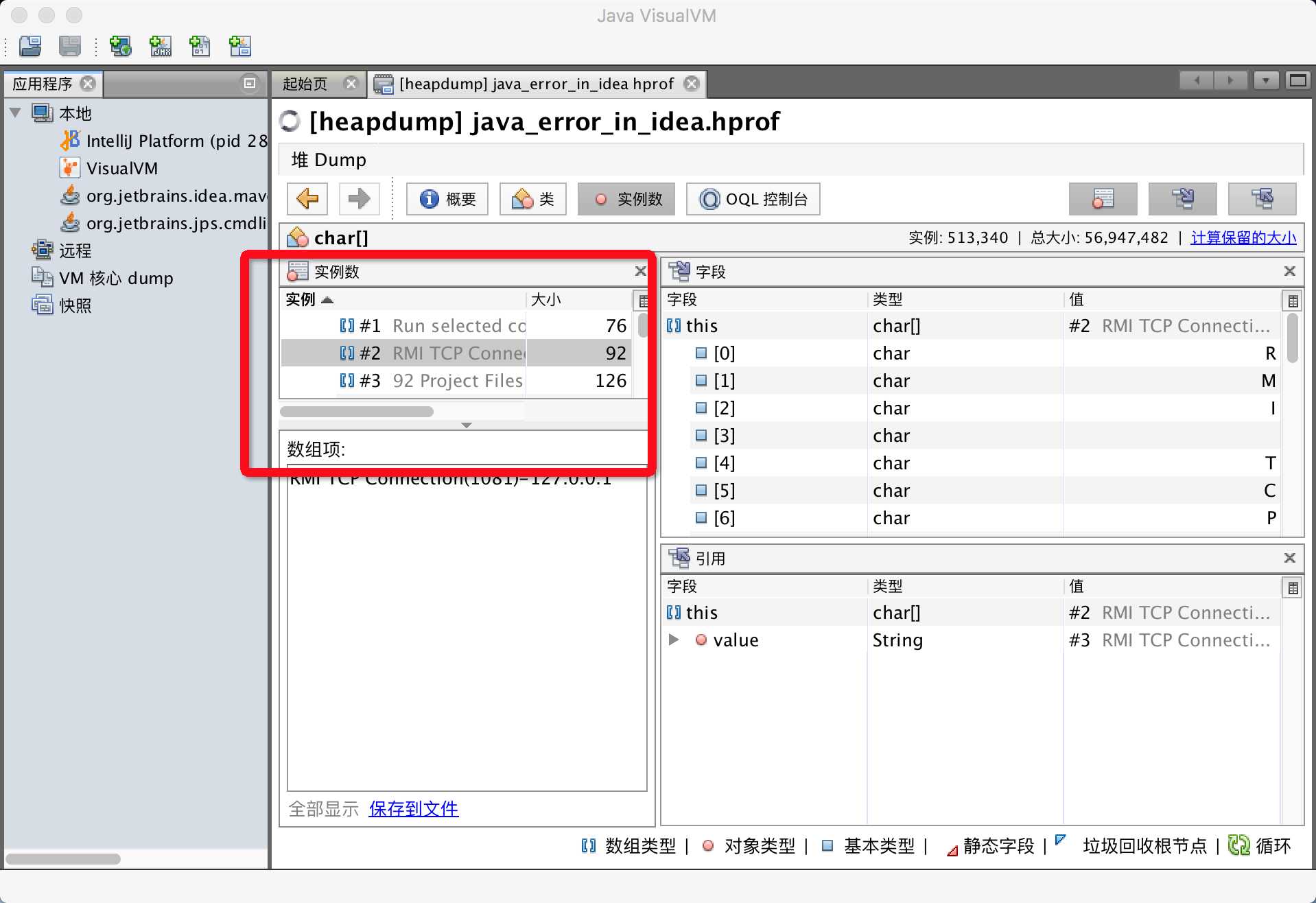The width and height of the screenshot is (1316, 903).
Task: Click the Add JMX Connection toolbar icon
Action: [161, 46]
